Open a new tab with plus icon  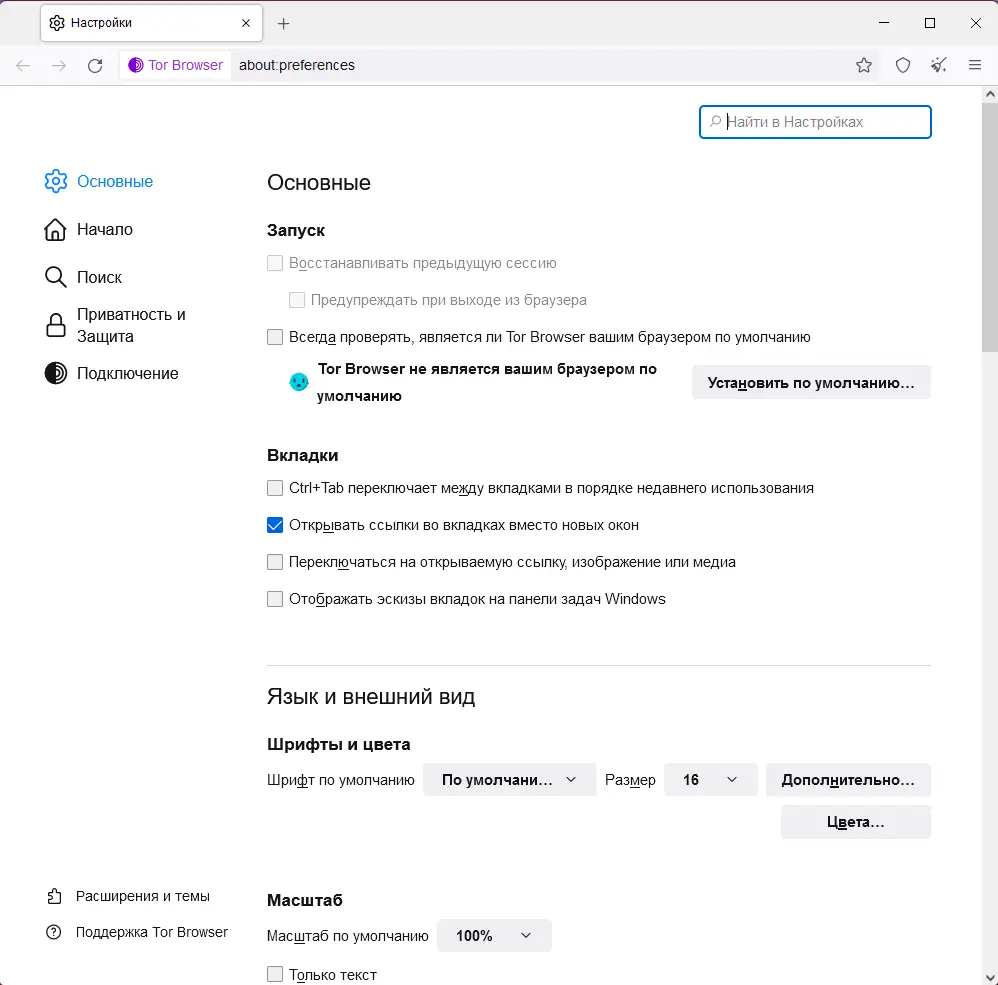284,23
